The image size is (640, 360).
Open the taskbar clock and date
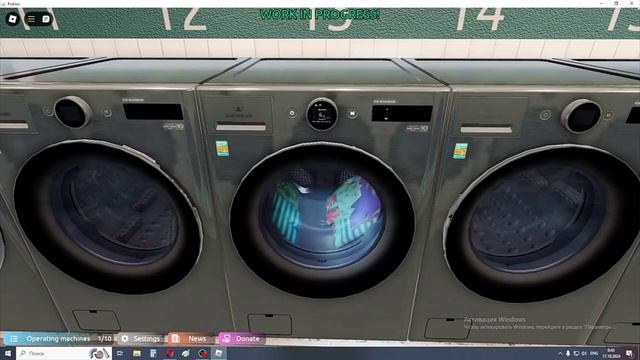tap(611, 353)
